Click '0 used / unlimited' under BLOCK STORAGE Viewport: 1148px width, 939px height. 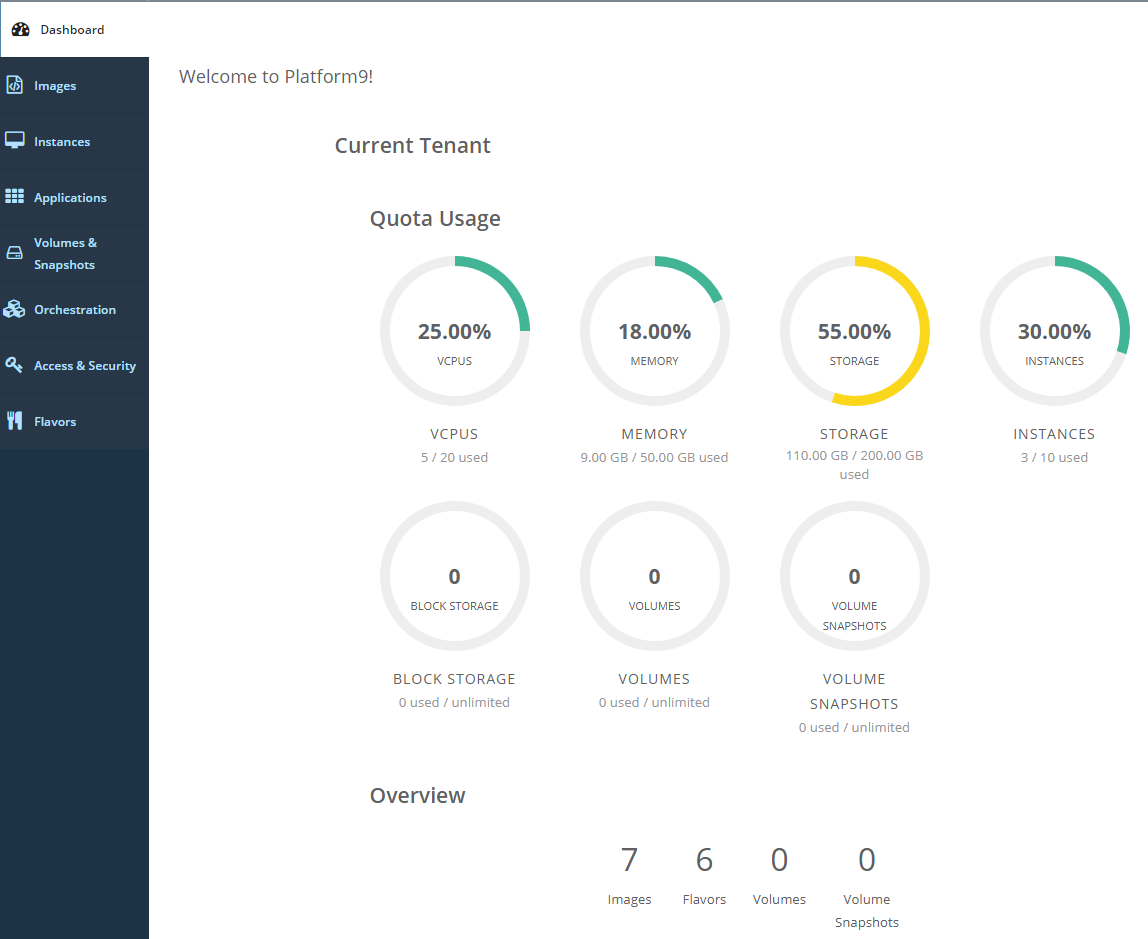[x=454, y=703]
